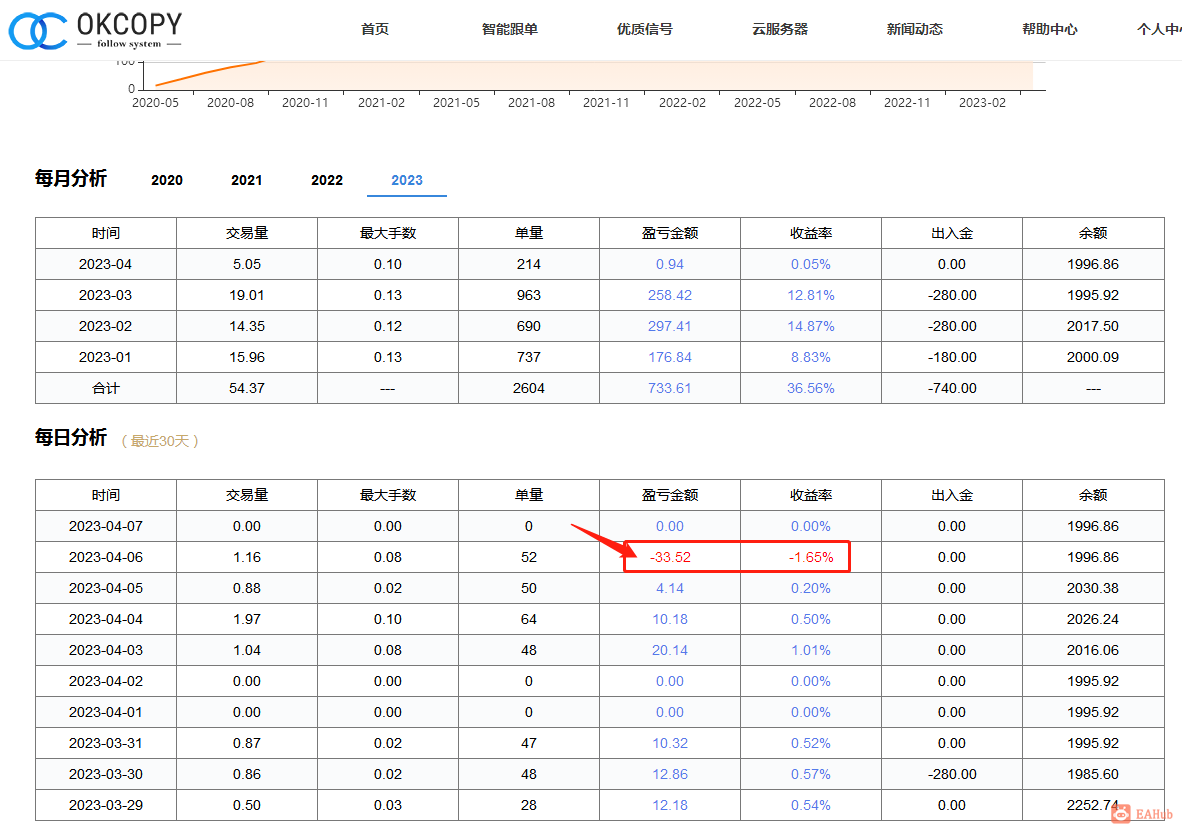Click daily profit 12.18 on 2023-03-29
The image size is (1182, 829).
(x=669, y=804)
